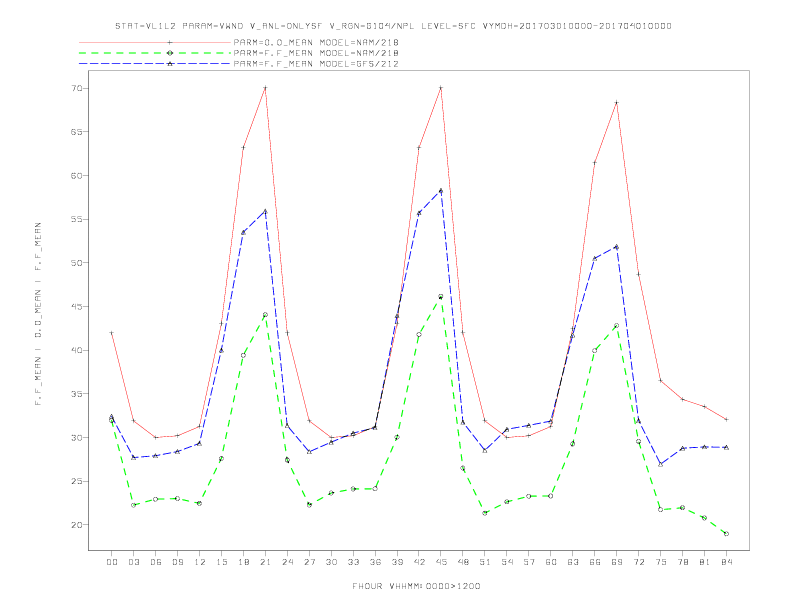The height and width of the screenshot is (612, 792).
Task: Click the x-axis title FHOUR VHHMM=0000>1200
Action: click(x=416, y=586)
